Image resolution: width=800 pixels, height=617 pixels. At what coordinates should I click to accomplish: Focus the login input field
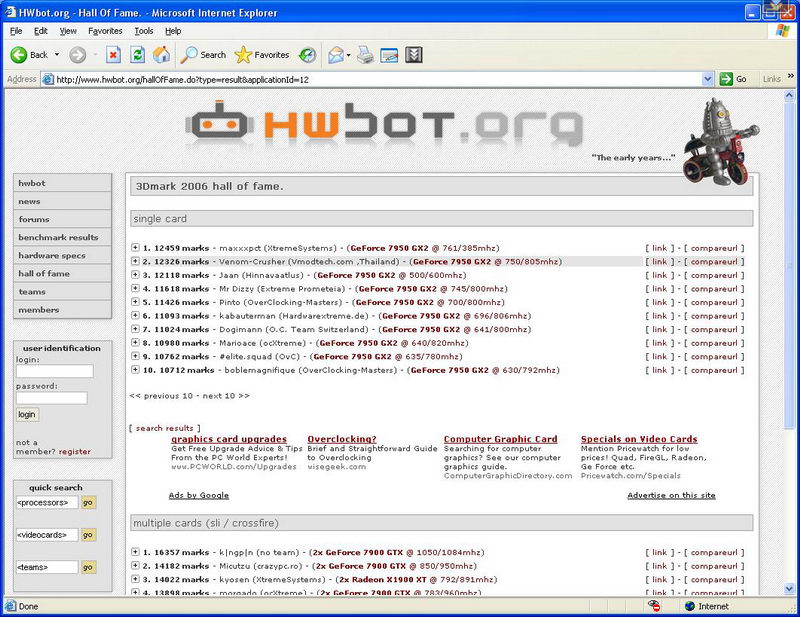point(55,371)
